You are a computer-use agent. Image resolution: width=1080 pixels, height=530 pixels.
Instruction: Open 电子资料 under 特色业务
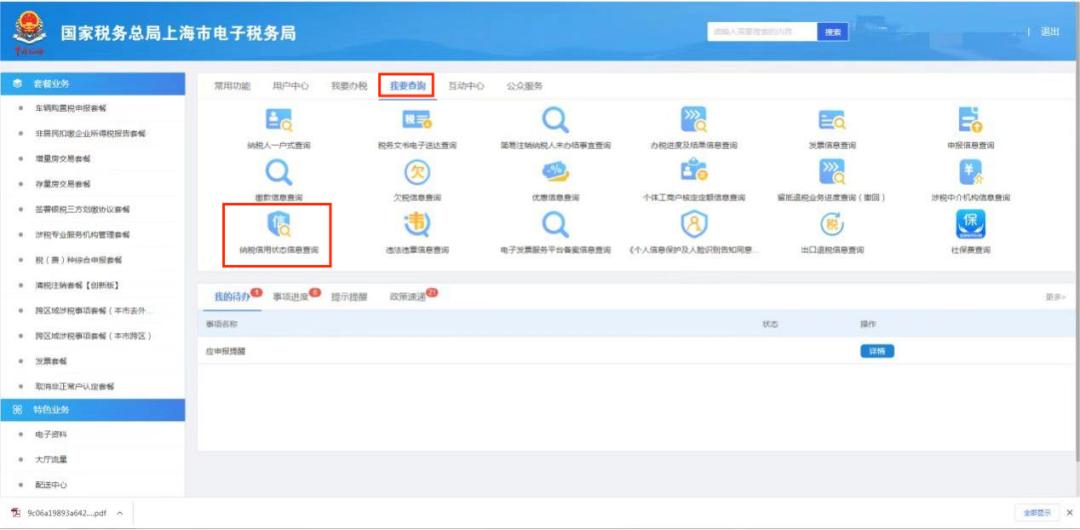[52, 435]
